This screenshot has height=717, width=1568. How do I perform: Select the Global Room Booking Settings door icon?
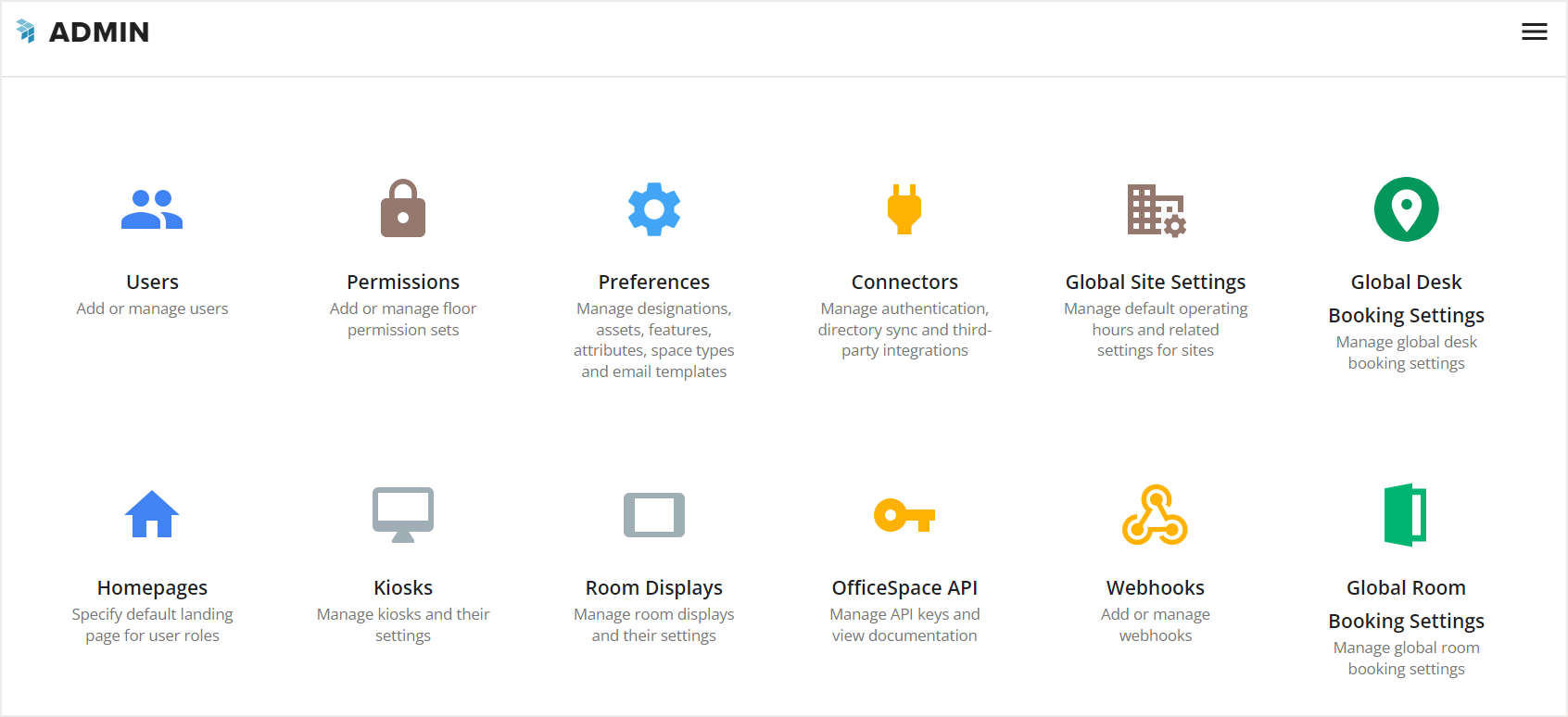point(1406,514)
